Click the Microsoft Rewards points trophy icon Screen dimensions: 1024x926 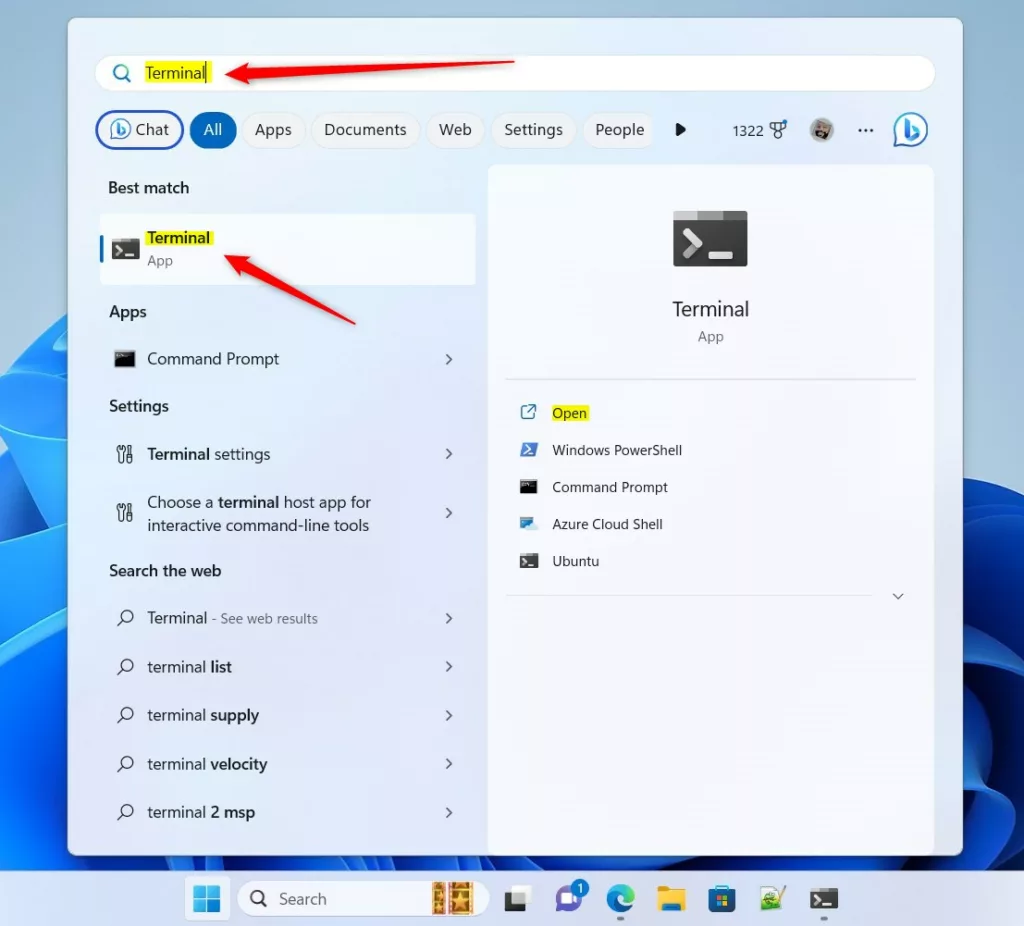click(x=778, y=130)
